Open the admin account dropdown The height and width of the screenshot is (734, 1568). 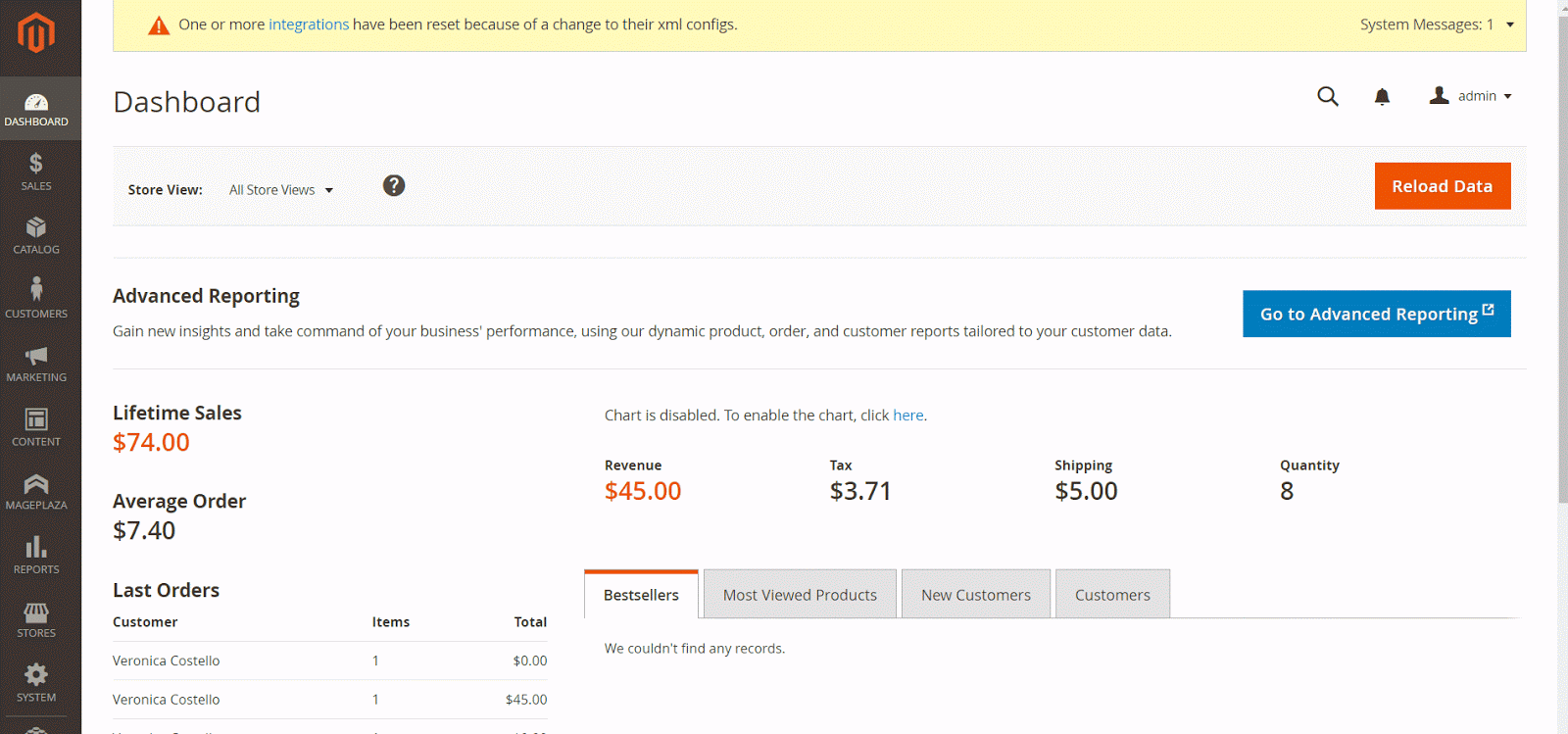(x=1471, y=96)
